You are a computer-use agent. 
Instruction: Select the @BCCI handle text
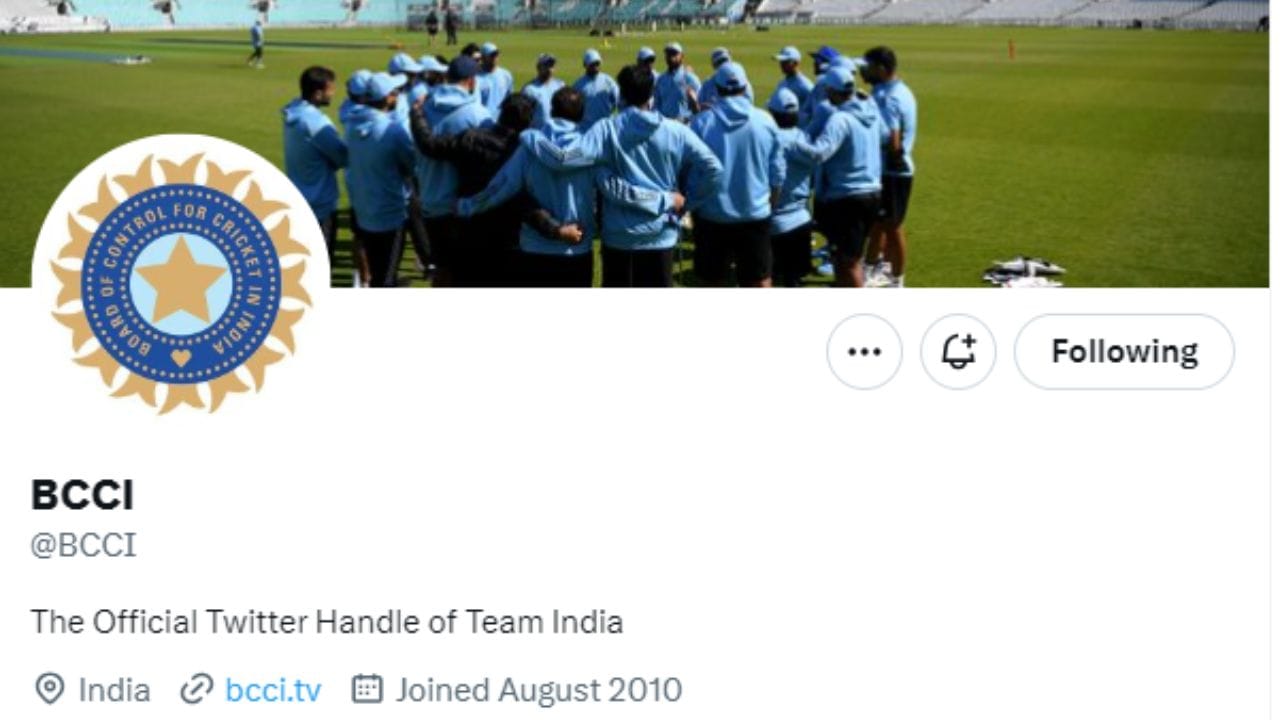click(x=83, y=546)
